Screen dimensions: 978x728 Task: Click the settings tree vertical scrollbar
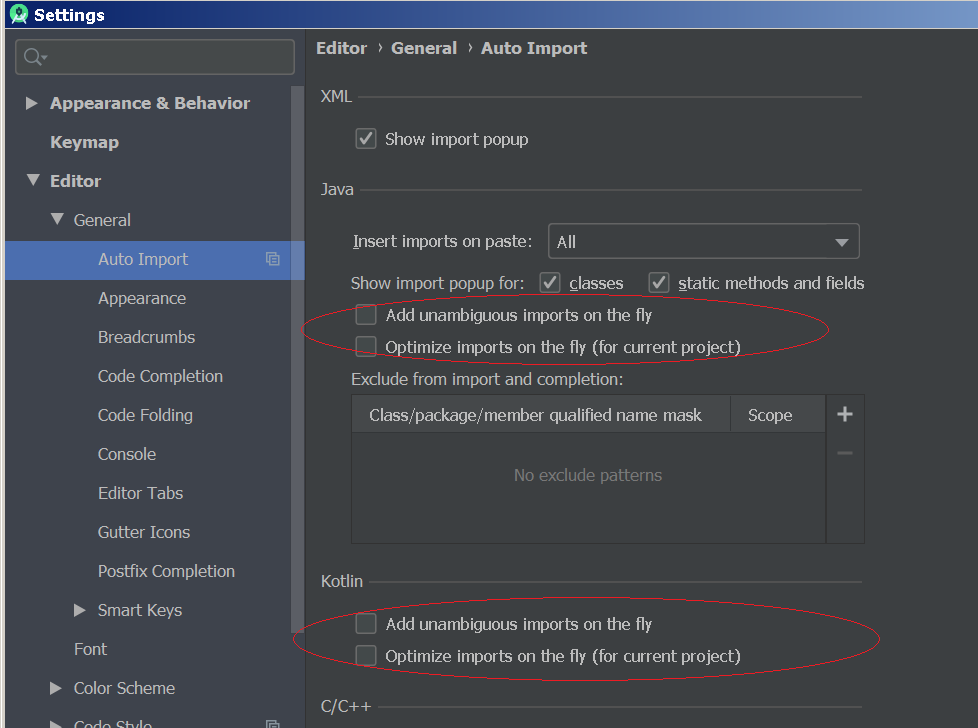(x=297, y=359)
